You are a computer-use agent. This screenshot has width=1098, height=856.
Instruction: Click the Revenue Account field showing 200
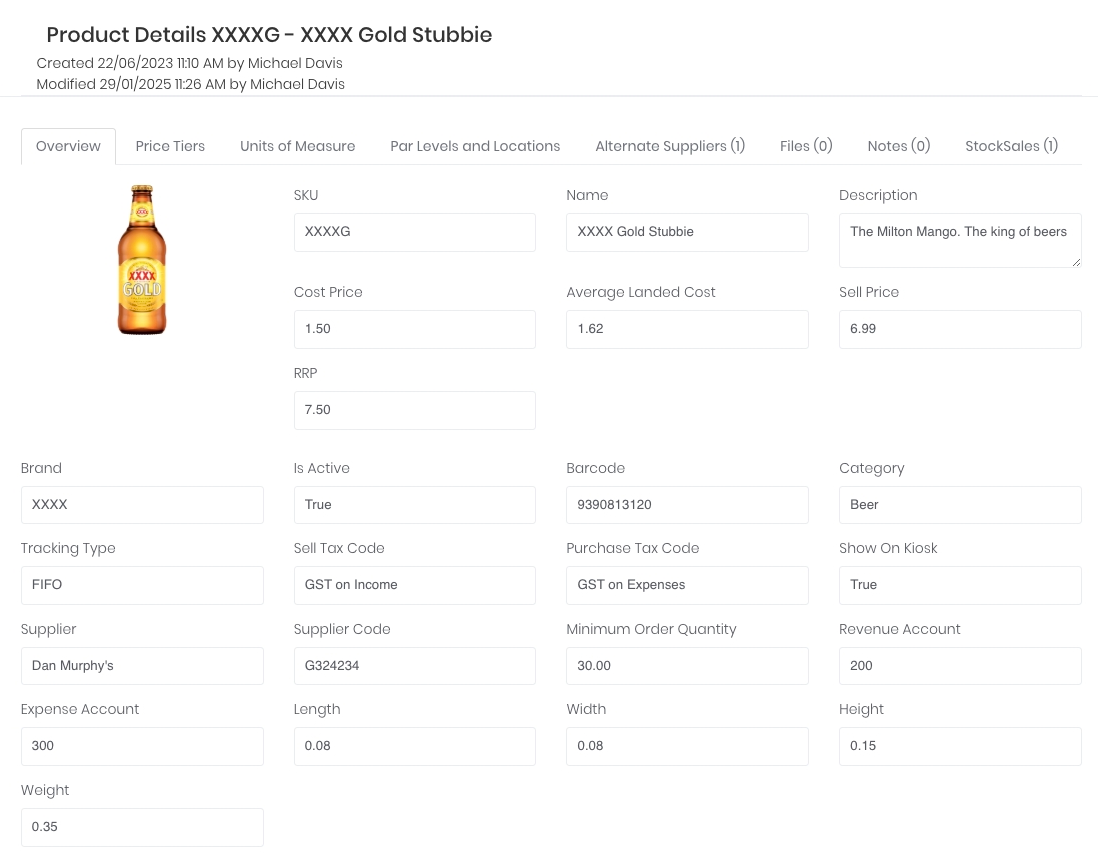(960, 666)
